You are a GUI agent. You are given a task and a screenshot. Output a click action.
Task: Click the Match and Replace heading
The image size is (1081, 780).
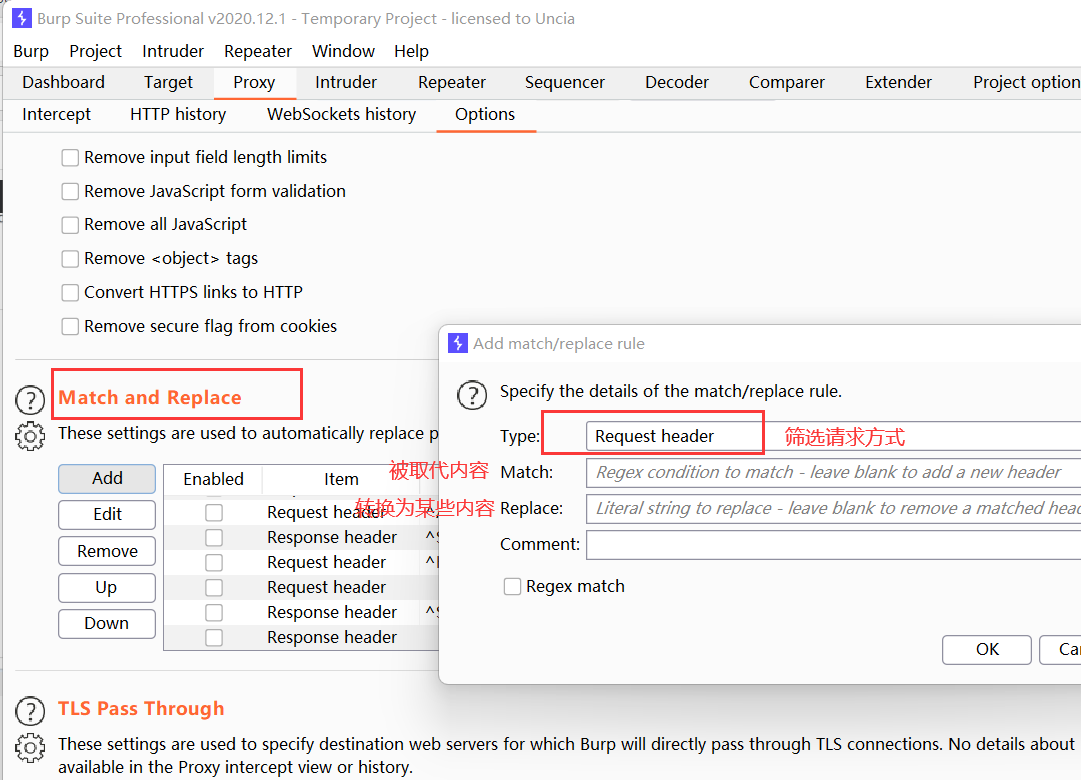click(x=150, y=397)
